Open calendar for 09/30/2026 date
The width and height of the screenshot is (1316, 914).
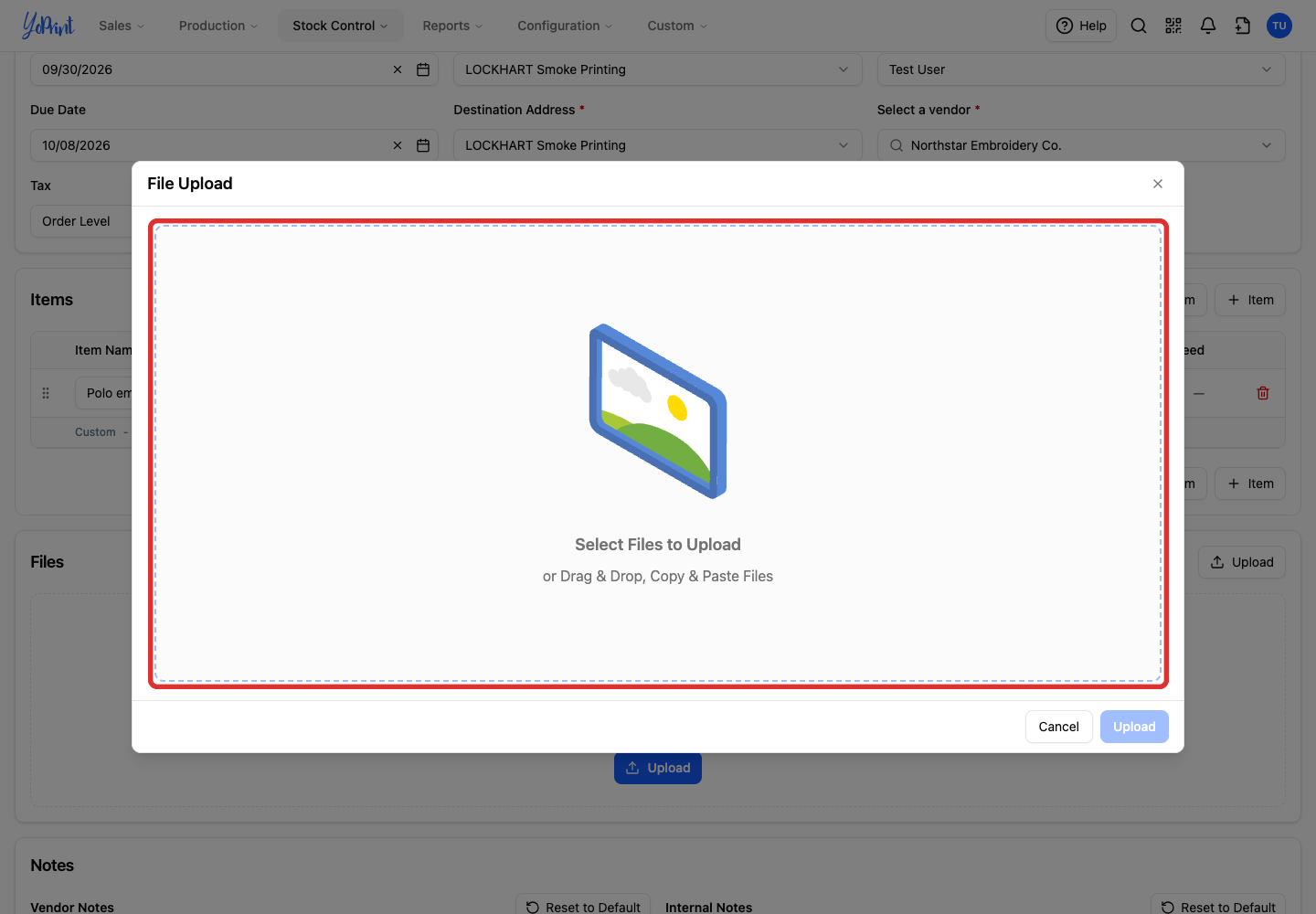coord(423,69)
